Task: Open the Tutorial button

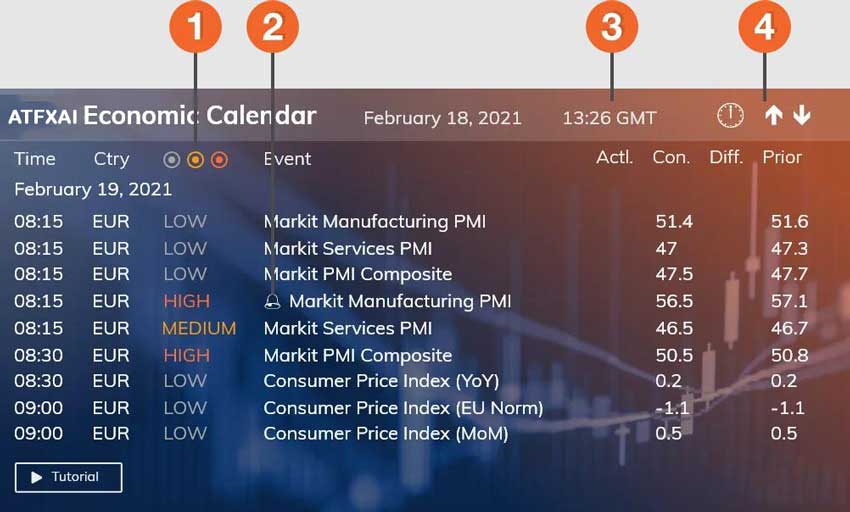Action: tap(69, 478)
